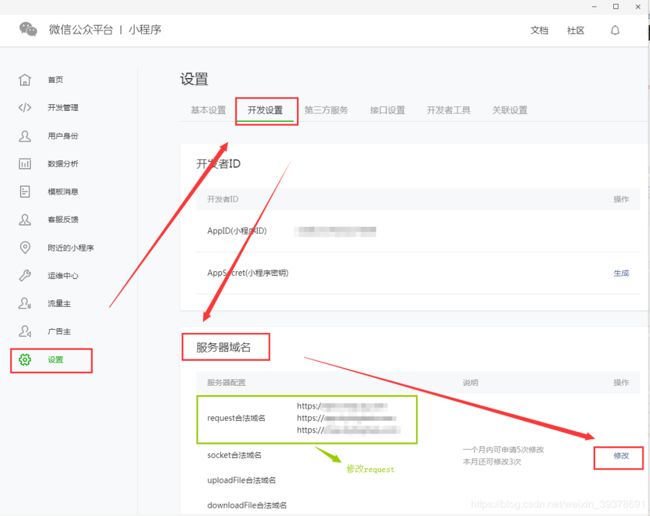650x516 pixels.
Task: Click the 服务器域名 section heading
Action: pos(223,347)
